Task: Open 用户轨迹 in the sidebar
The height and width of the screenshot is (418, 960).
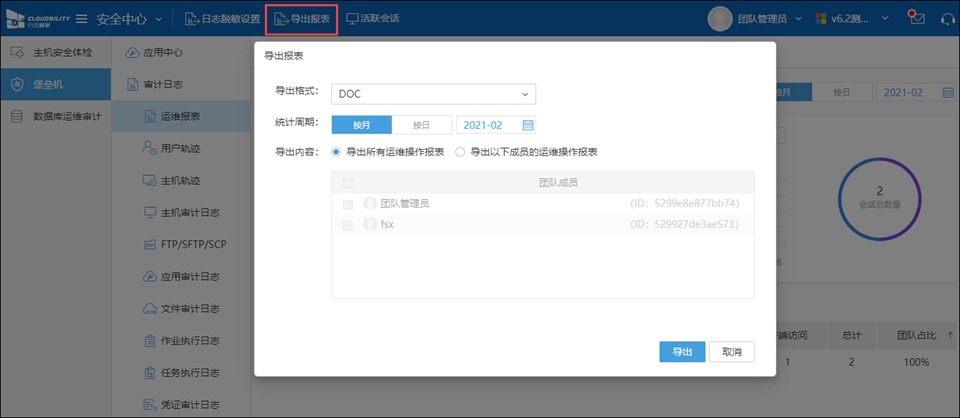Action: [x=180, y=149]
